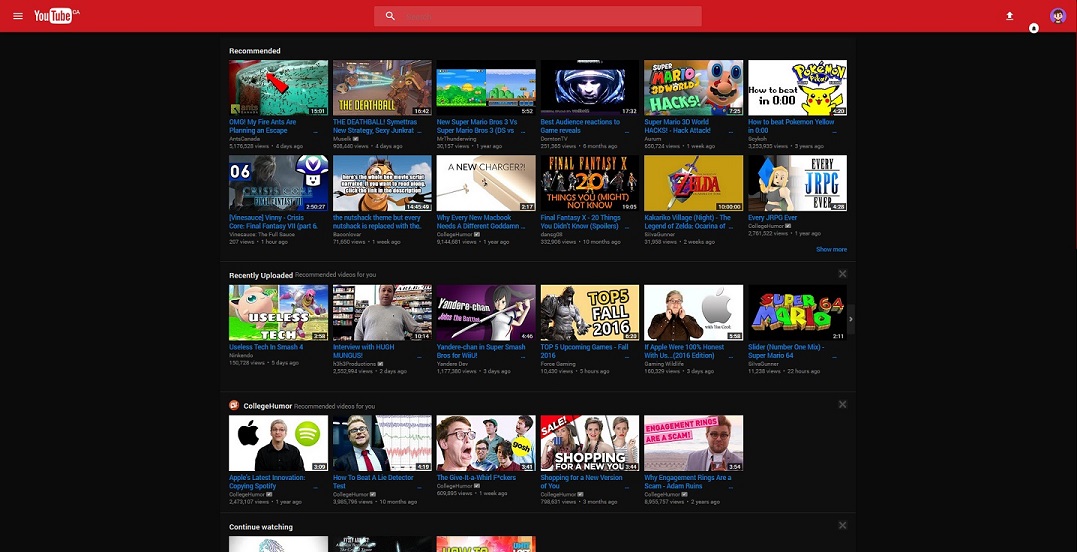Visit Baconlovar channel name
1077x552 pixels.
[x=347, y=234]
